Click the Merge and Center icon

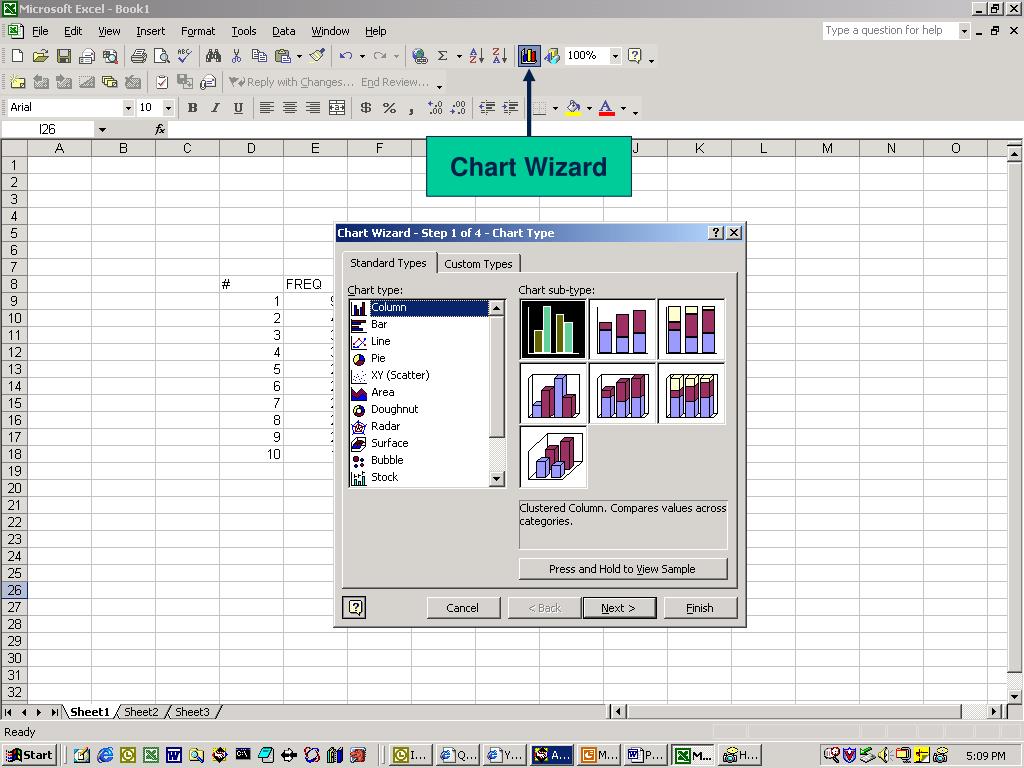[x=337, y=108]
